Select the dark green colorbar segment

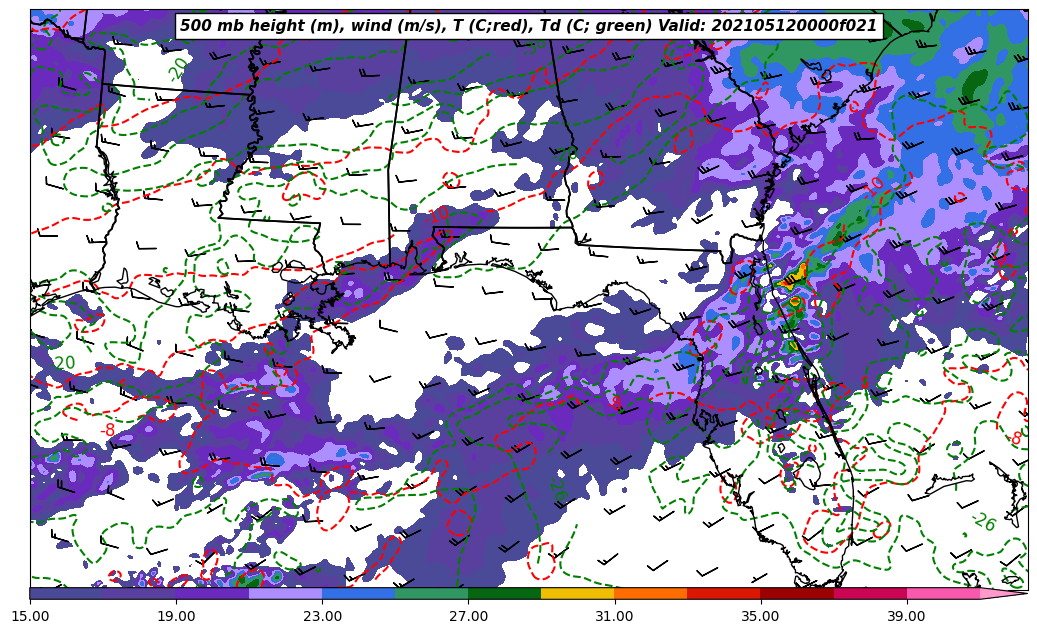pyautogui.click(x=504, y=593)
